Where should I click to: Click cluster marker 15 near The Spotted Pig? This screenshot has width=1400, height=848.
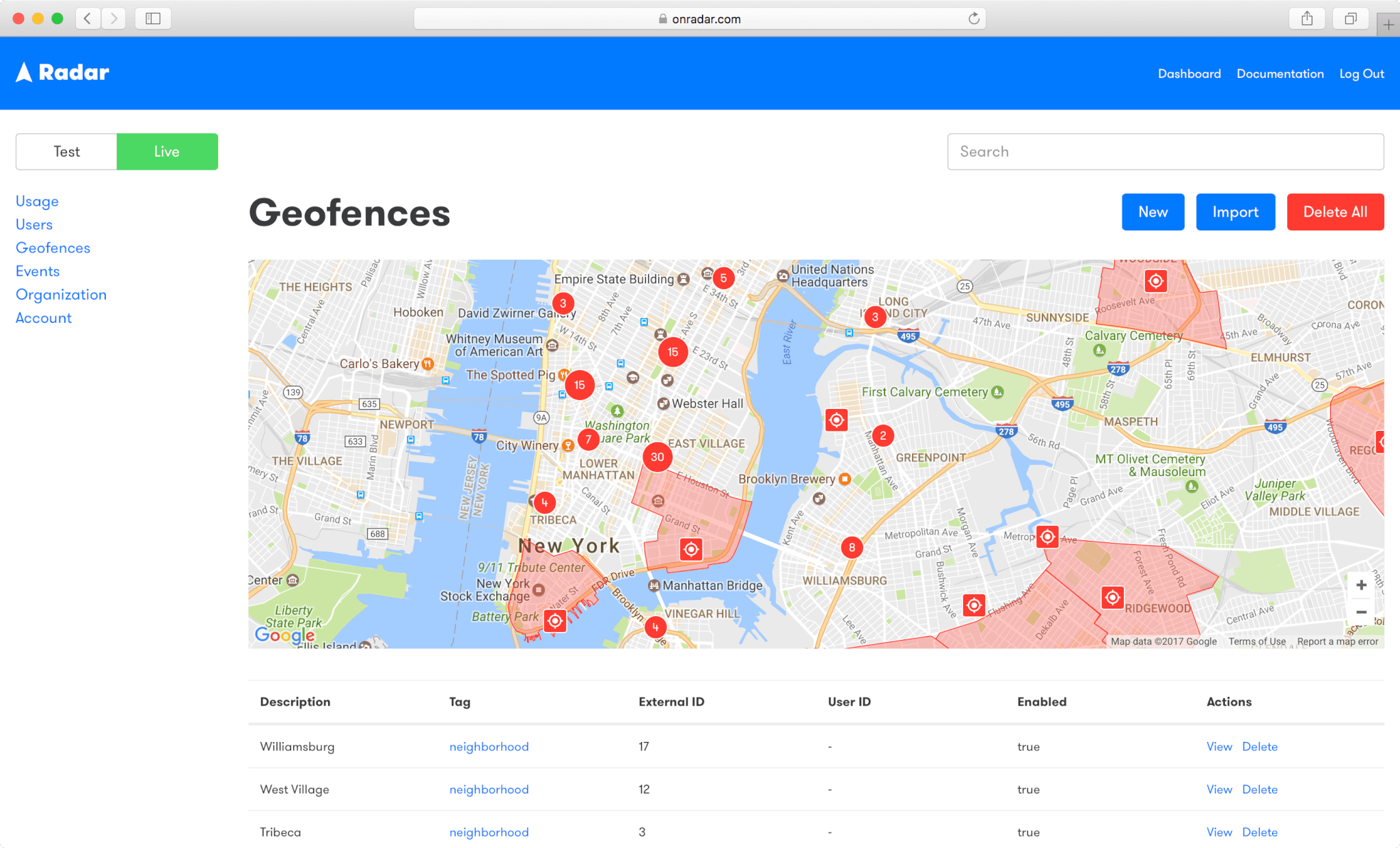tap(580, 385)
